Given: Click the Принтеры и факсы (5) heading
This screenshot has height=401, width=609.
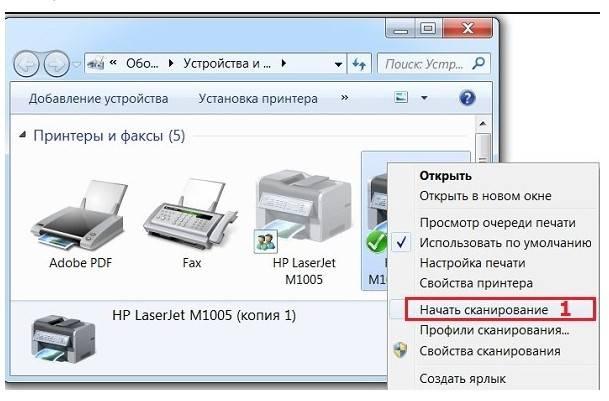Looking at the screenshot, I should point(109,136).
